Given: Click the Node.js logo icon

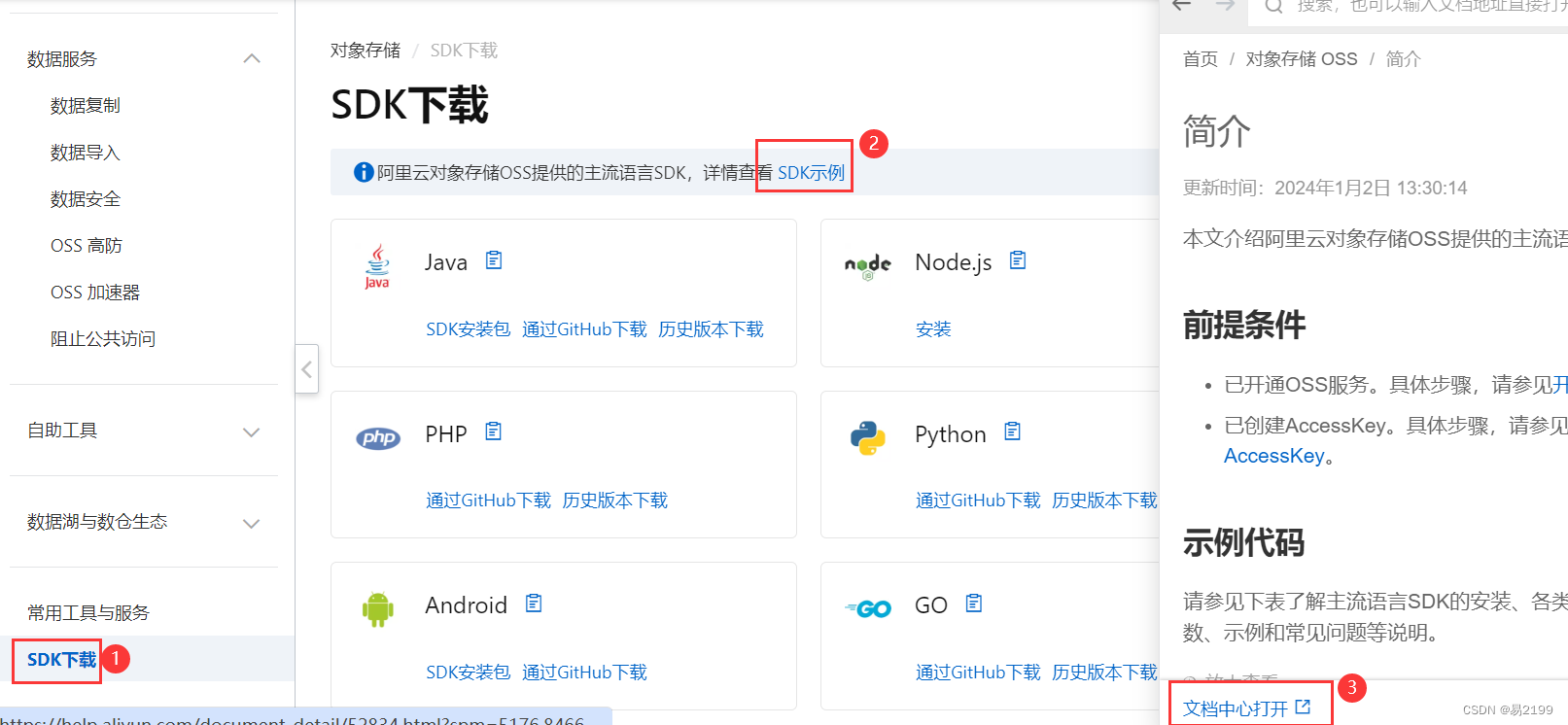Looking at the screenshot, I should pyautogui.click(x=868, y=266).
